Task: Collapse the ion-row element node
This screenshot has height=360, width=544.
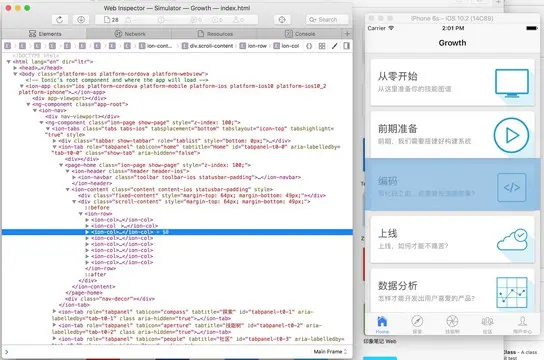Action: click(80, 214)
